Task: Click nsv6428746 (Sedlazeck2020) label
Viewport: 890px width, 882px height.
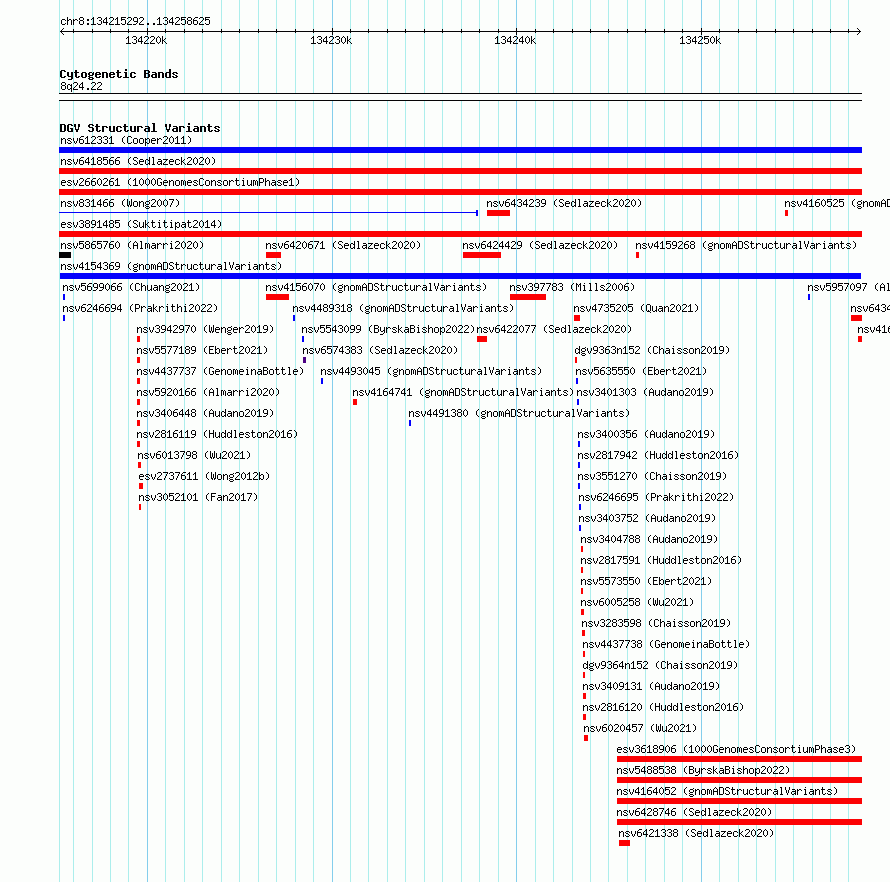Action: (694, 812)
